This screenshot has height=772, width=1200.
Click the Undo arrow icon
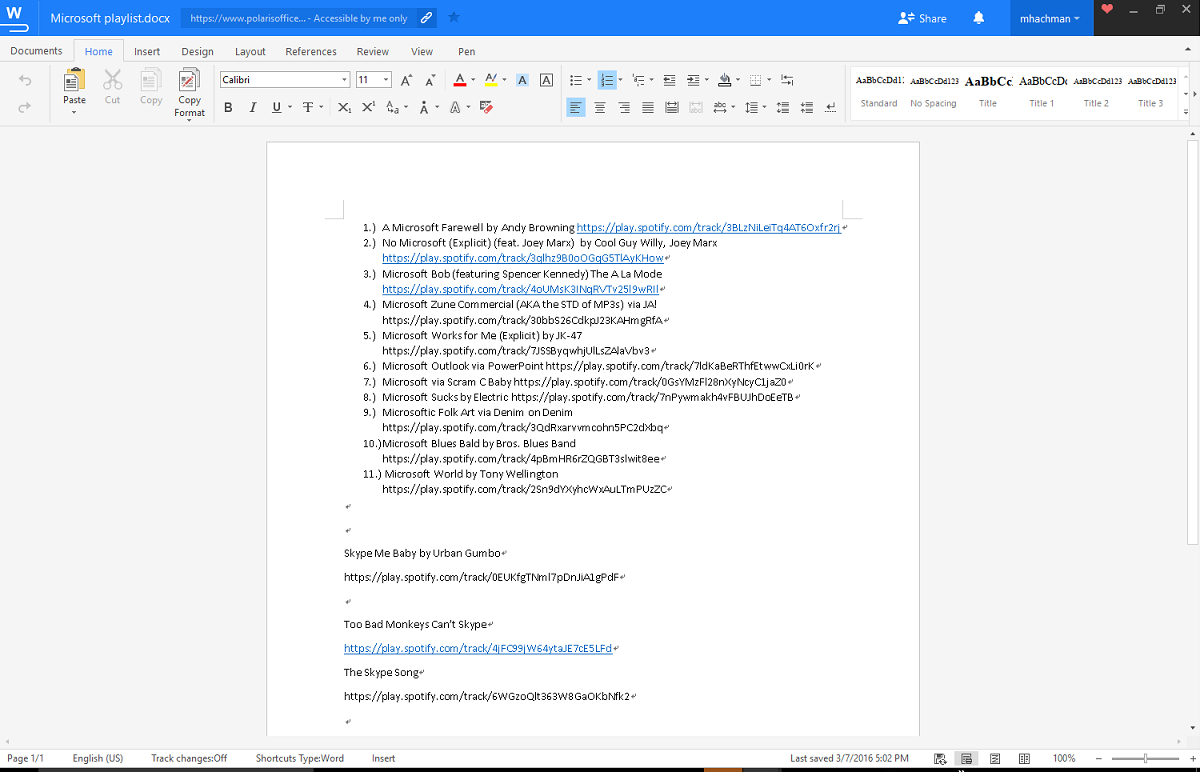coord(25,80)
